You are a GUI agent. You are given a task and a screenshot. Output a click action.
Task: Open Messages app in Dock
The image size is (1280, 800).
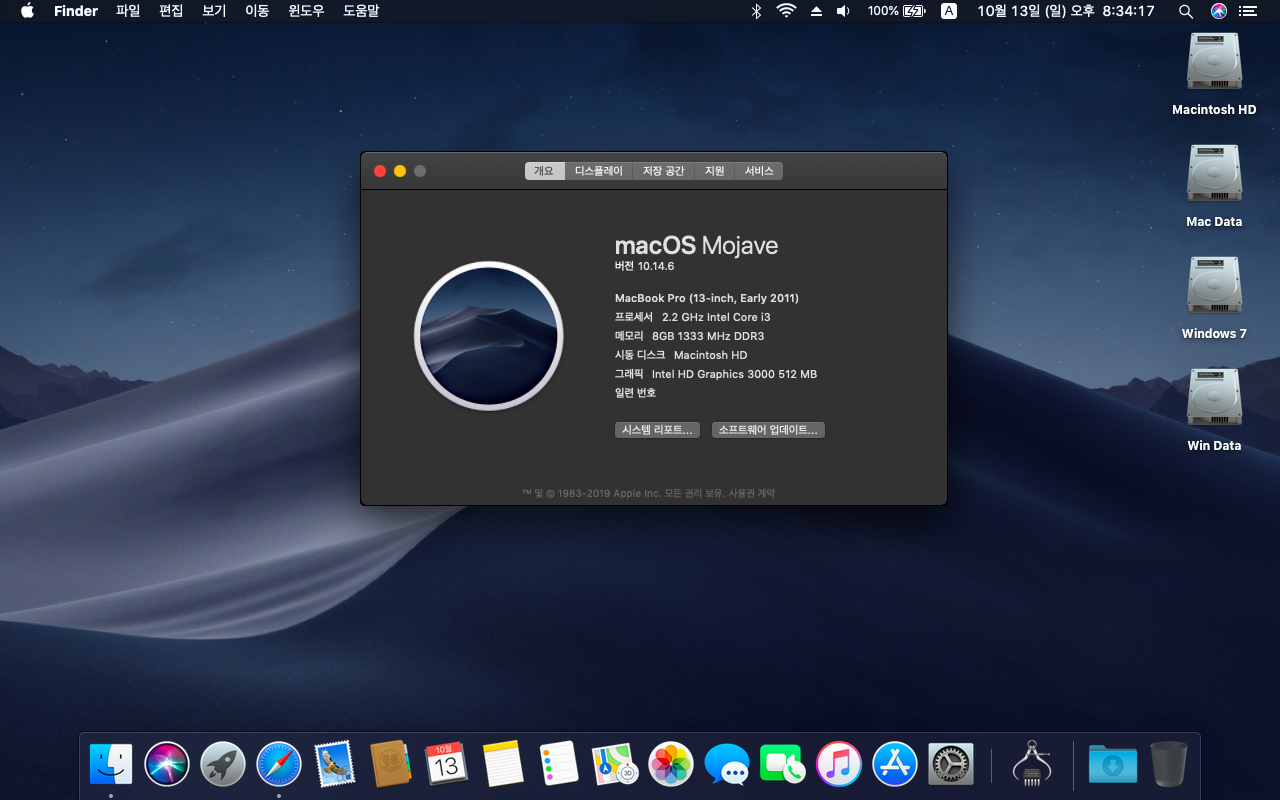point(727,765)
